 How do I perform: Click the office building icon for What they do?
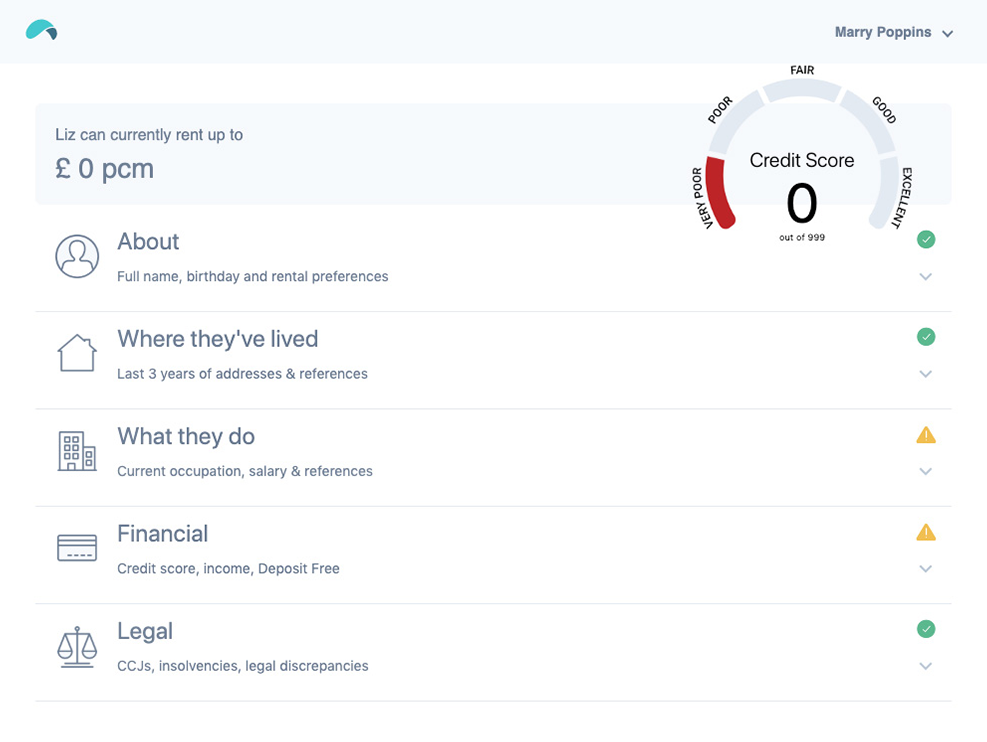(77, 452)
